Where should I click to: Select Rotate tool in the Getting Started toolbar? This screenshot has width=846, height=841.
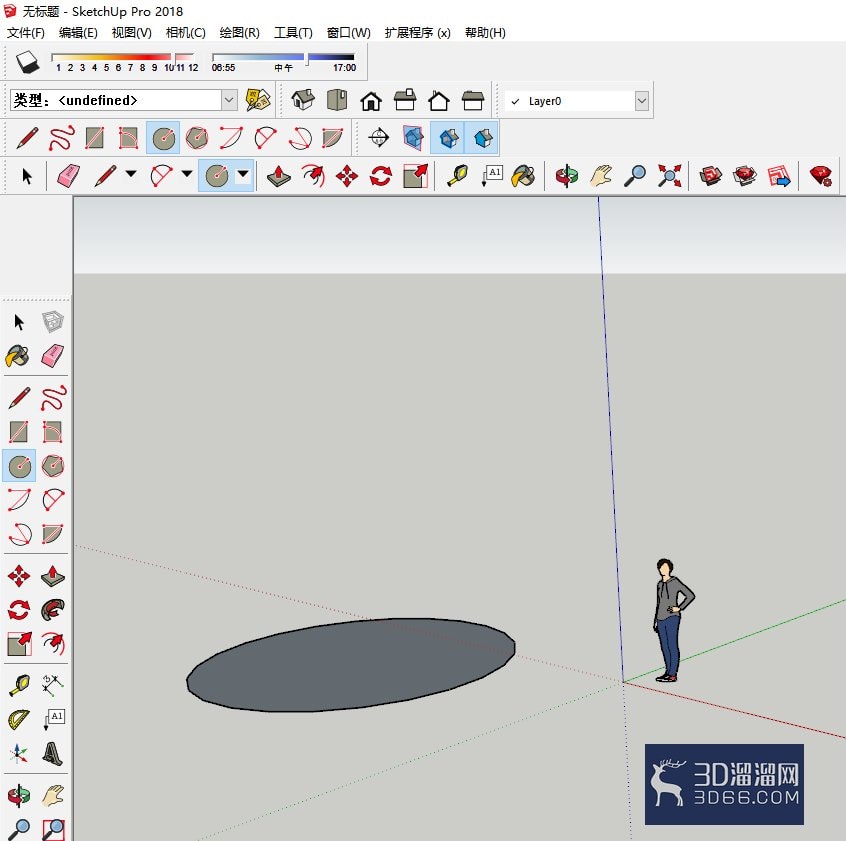(380, 176)
